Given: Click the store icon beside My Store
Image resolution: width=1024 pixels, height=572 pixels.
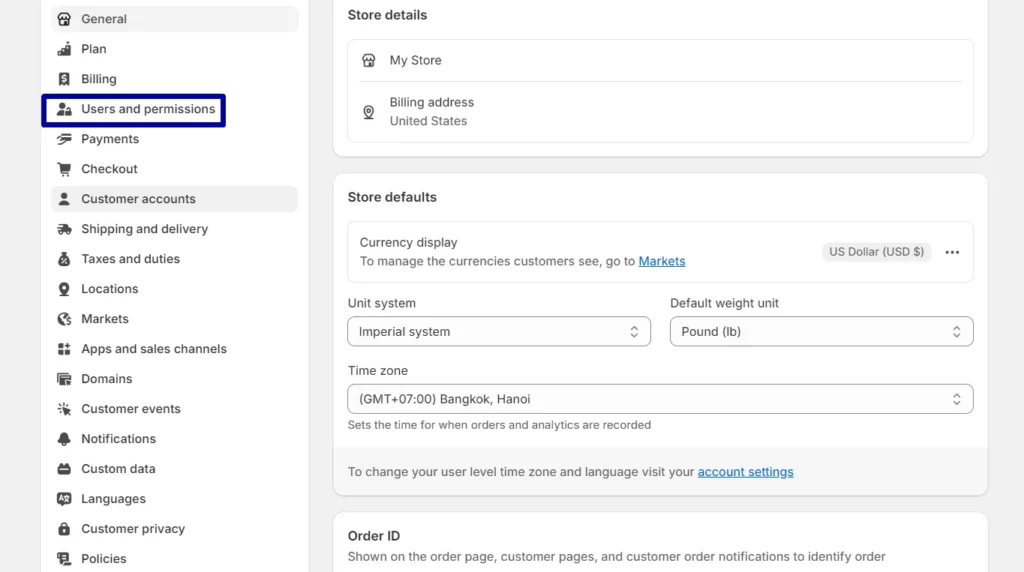Looking at the screenshot, I should click(x=368, y=60).
